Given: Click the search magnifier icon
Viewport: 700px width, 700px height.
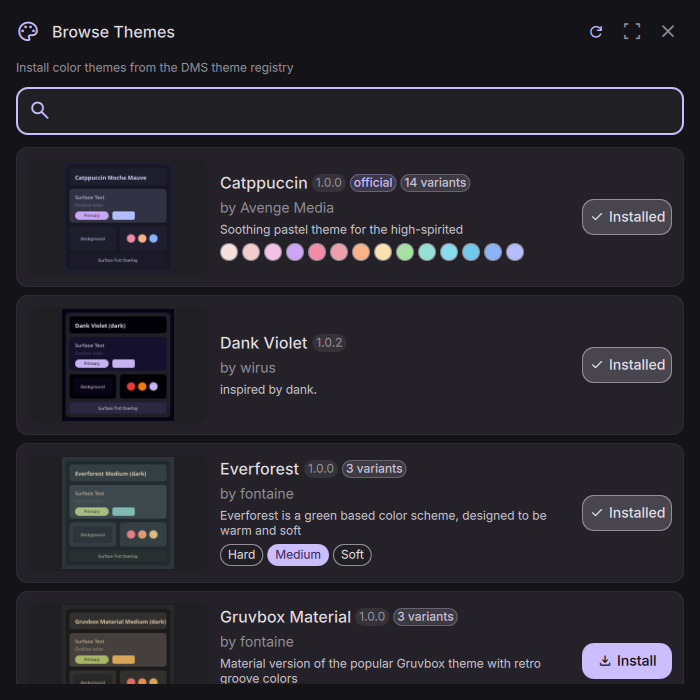Looking at the screenshot, I should click(40, 110).
